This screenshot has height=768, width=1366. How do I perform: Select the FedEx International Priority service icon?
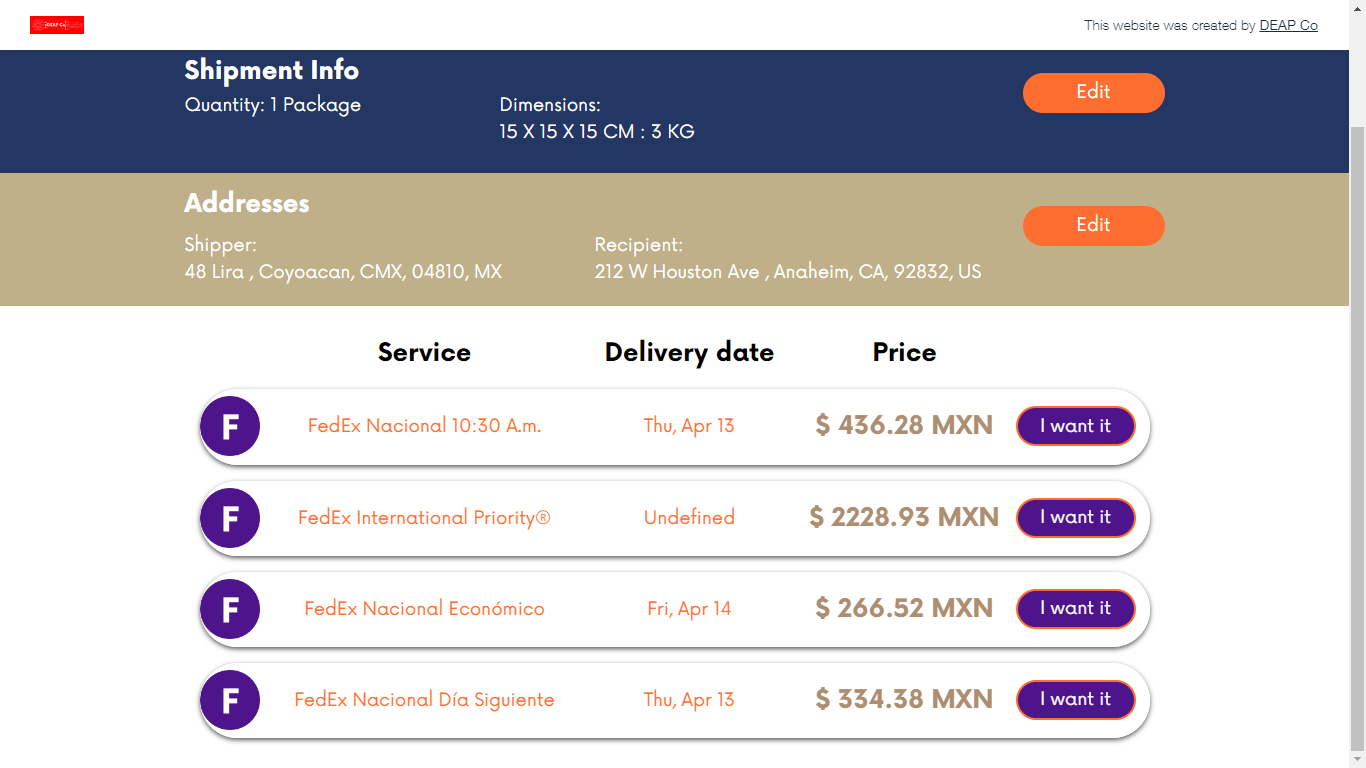(x=230, y=518)
